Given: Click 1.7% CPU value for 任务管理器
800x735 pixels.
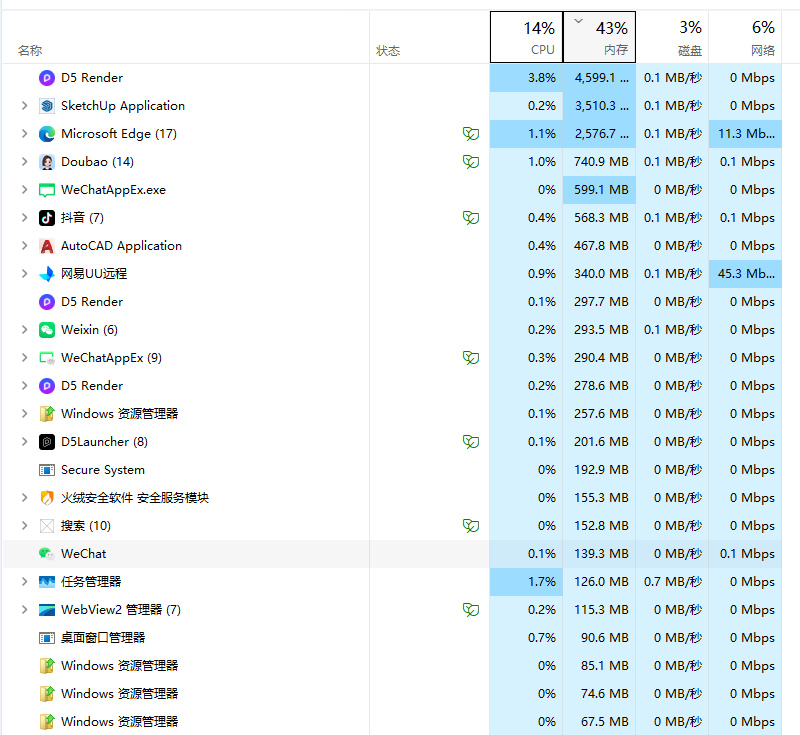Looking at the screenshot, I should [x=527, y=582].
